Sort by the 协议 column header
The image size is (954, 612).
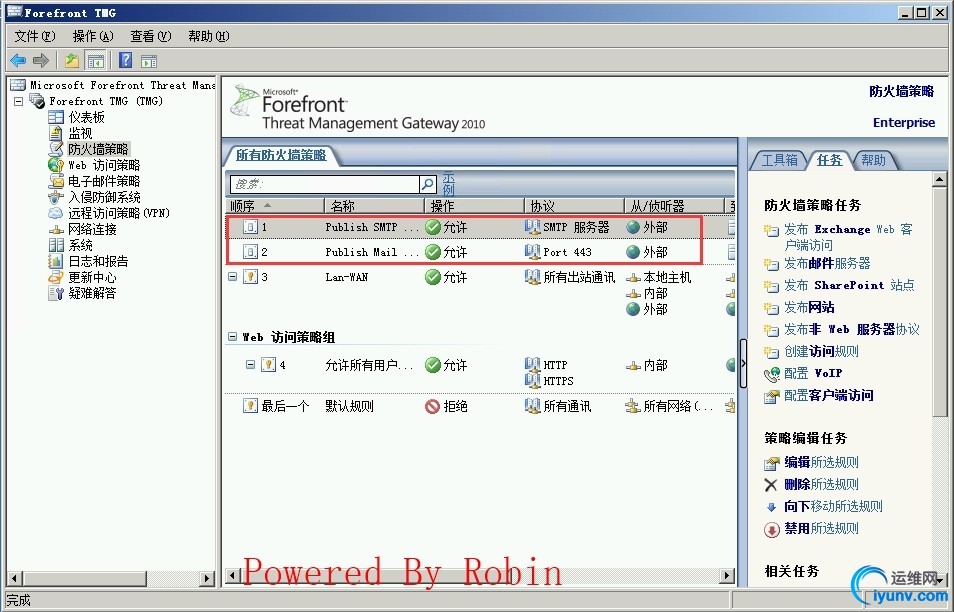click(574, 206)
